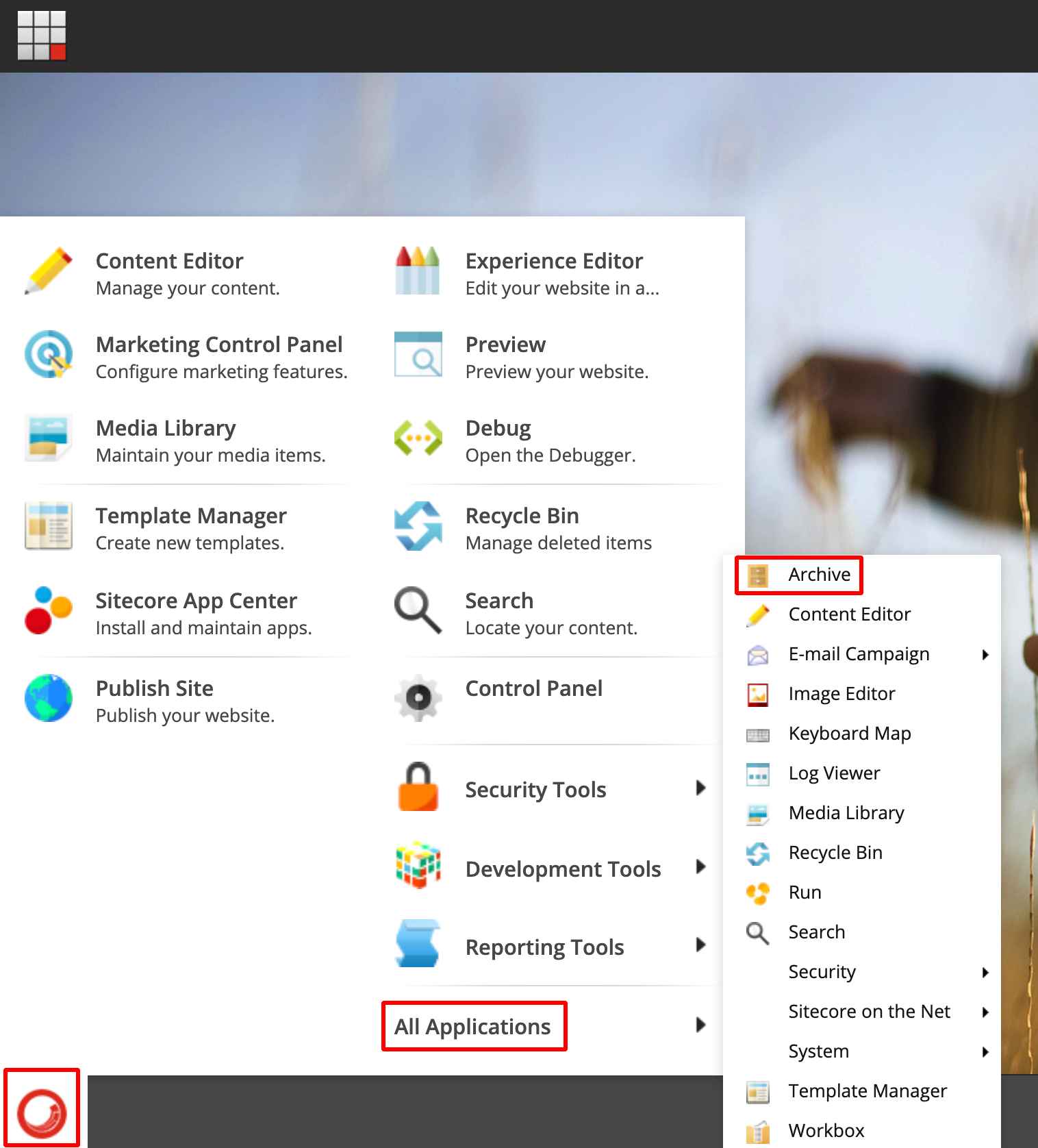Open the Control Panel gear icon
1038x1148 pixels.
418,699
